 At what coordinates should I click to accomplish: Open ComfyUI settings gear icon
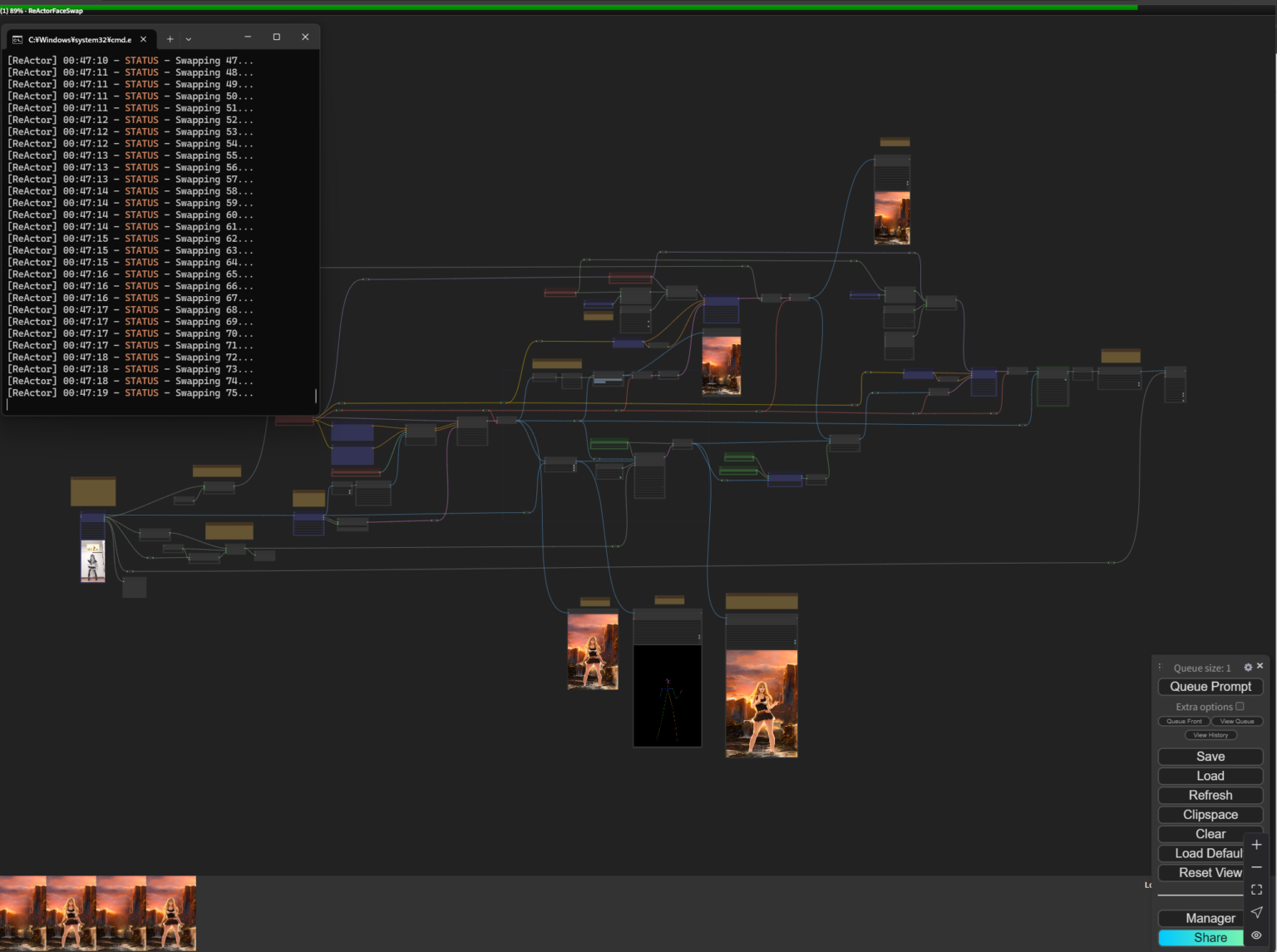(1248, 668)
